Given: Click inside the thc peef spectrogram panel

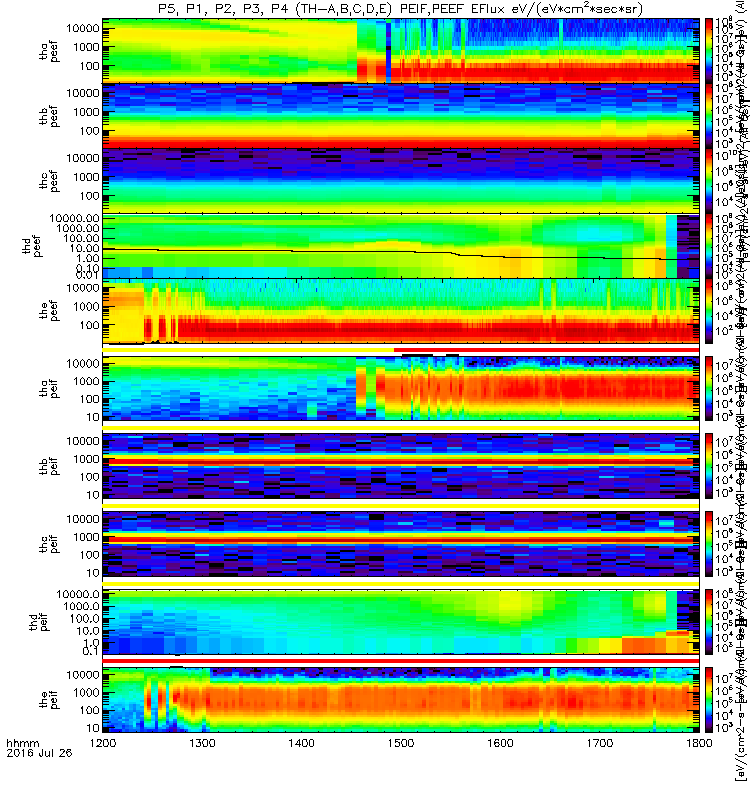Looking at the screenshot, I should 401,181.
